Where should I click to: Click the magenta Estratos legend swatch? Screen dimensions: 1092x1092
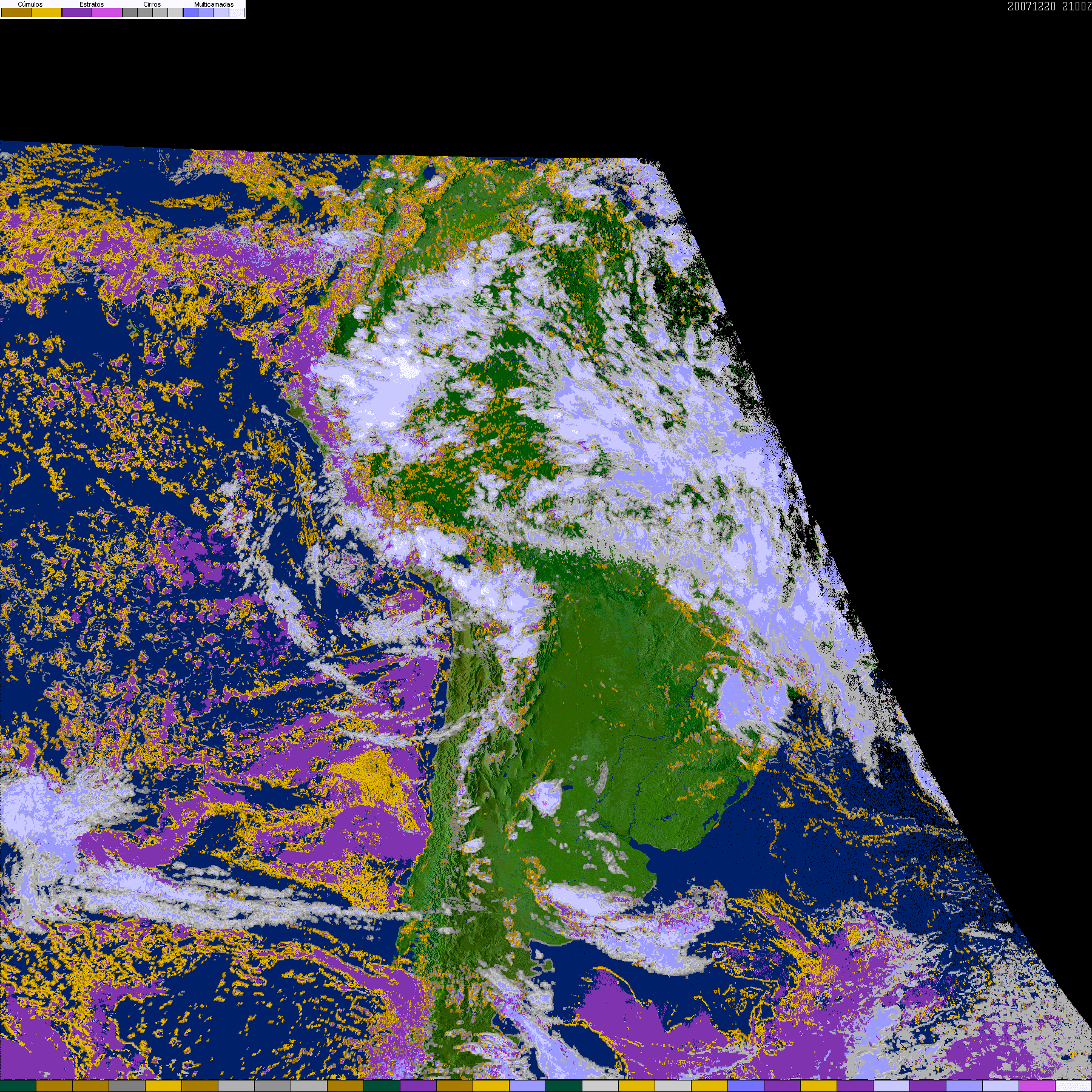(x=107, y=12)
